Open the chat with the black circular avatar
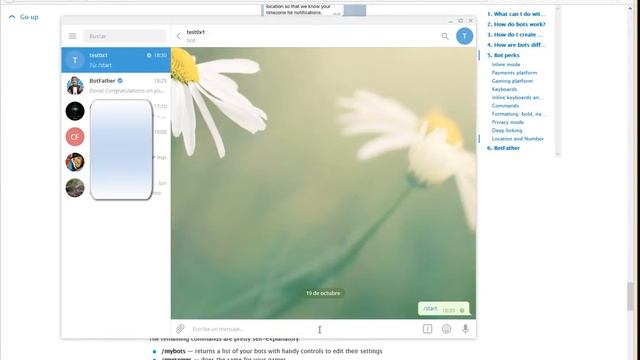Image resolution: width=640 pixels, height=360 pixels. point(75,111)
